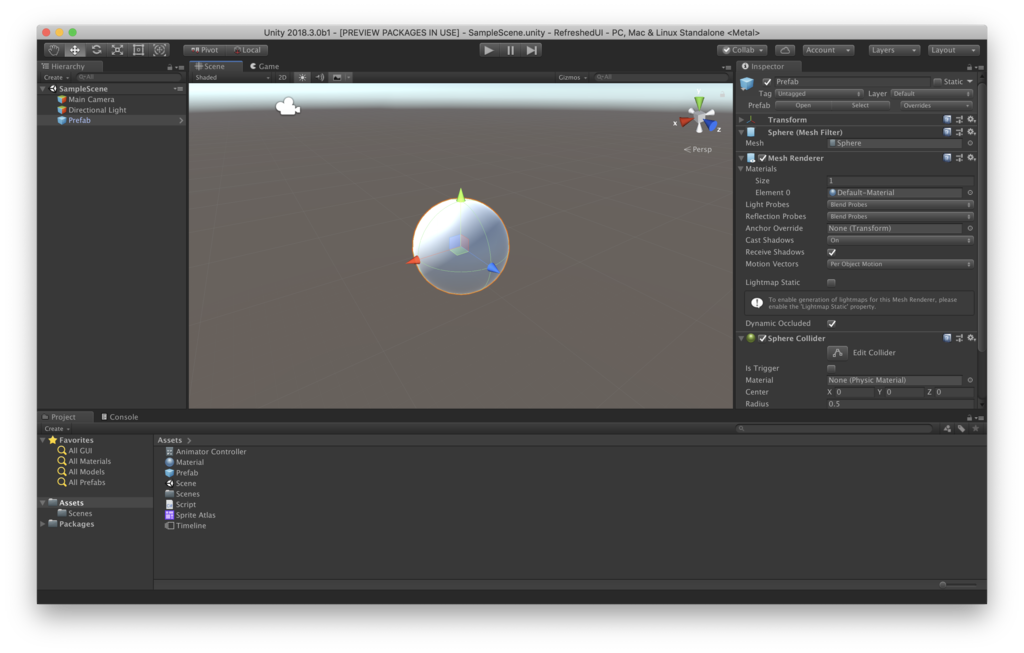
Task: Switch to the Game tab
Action: tap(264, 67)
